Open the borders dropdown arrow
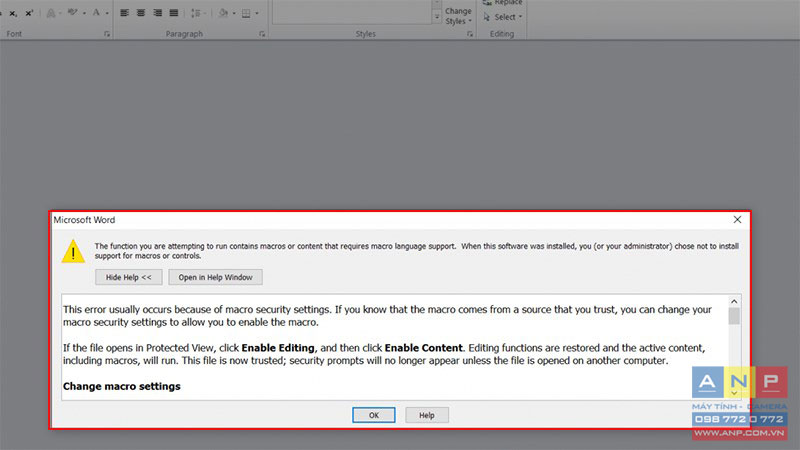Viewport: 800px width, 450px height. coord(257,13)
